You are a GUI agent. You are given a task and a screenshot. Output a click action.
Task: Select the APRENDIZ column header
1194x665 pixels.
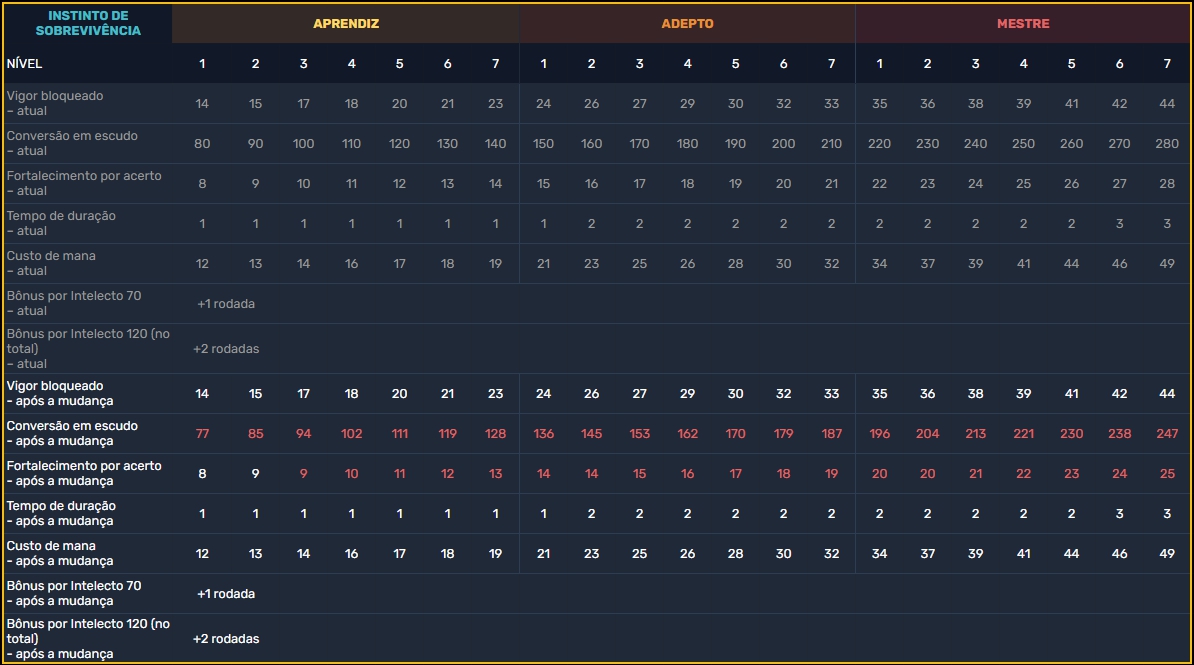(x=346, y=24)
